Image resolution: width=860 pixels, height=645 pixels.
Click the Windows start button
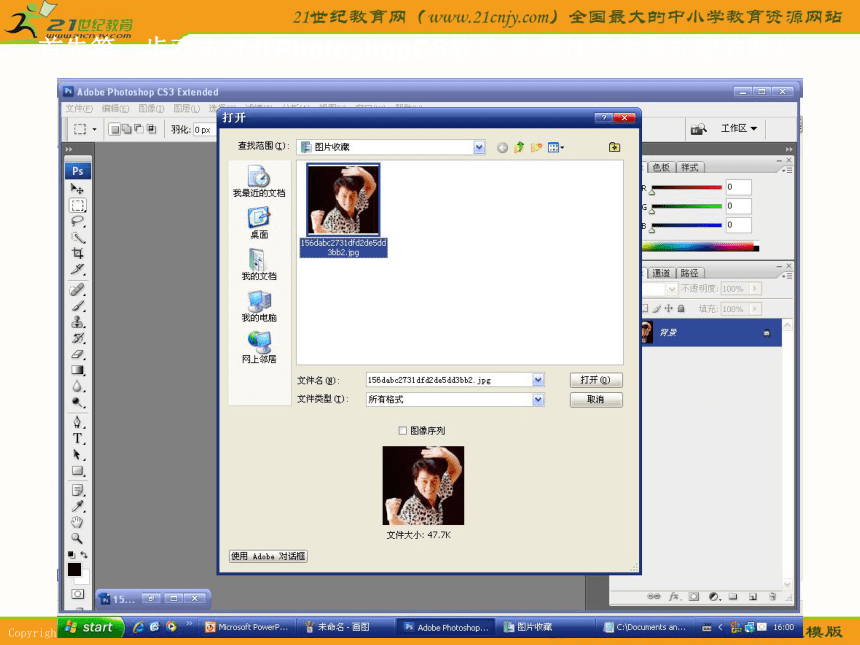(x=90, y=627)
